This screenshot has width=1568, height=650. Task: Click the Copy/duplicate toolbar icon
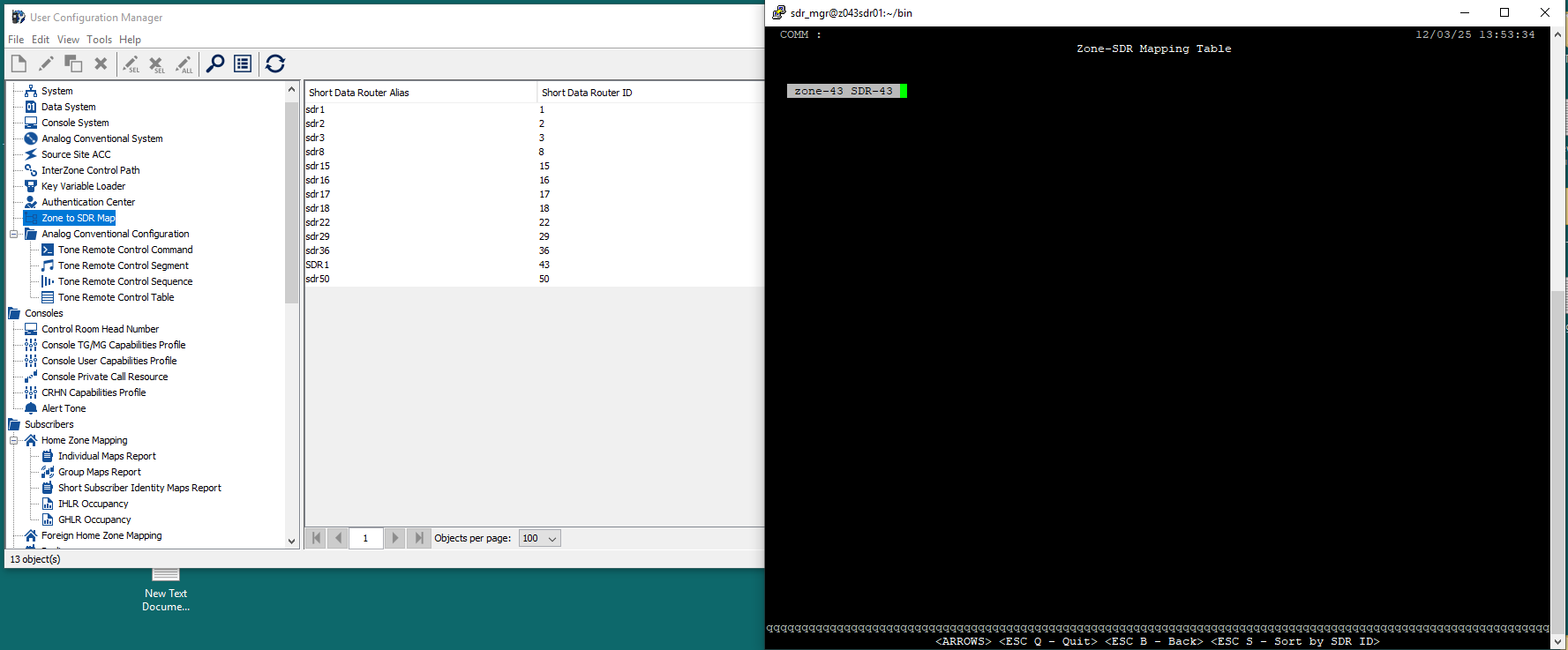click(73, 64)
